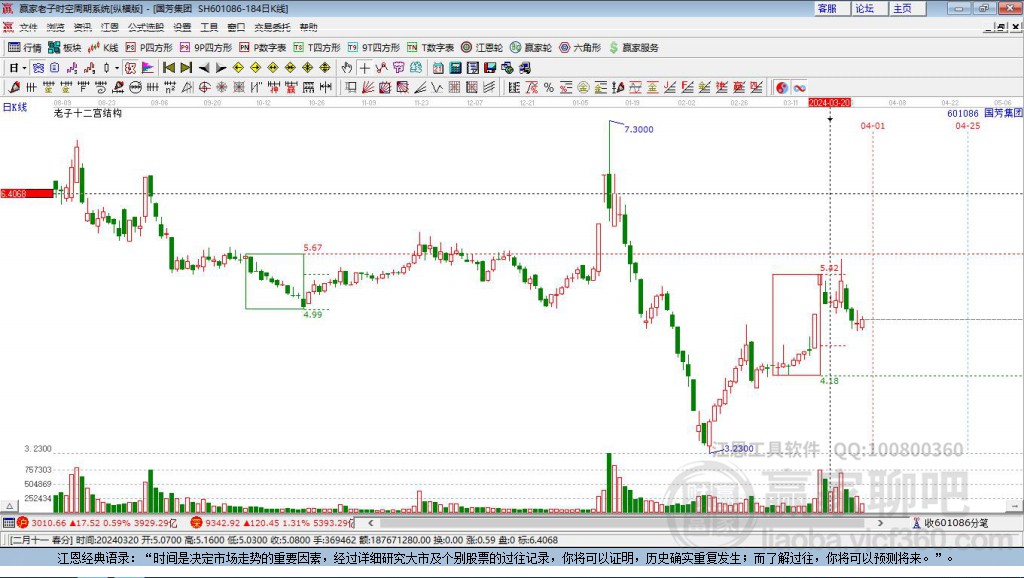This screenshot has height=578, width=1024.
Task: Open the 公式选股 menu
Action: pyautogui.click(x=146, y=27)
